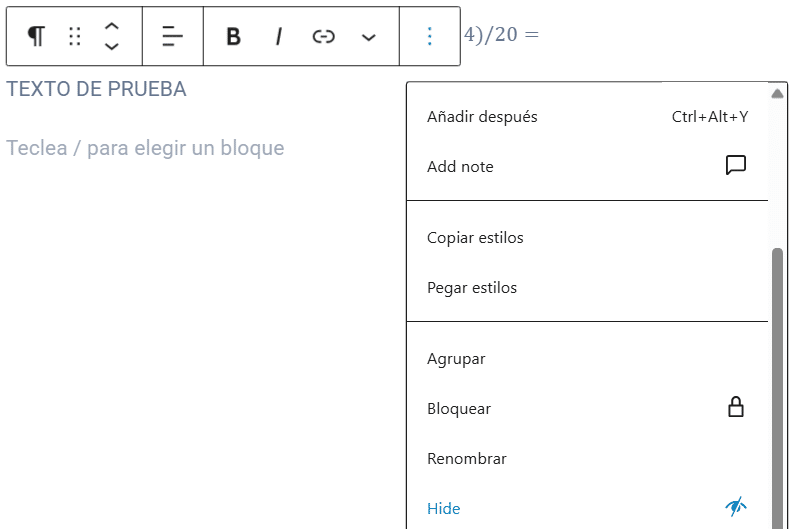Move block up with the up arrow

112,26
